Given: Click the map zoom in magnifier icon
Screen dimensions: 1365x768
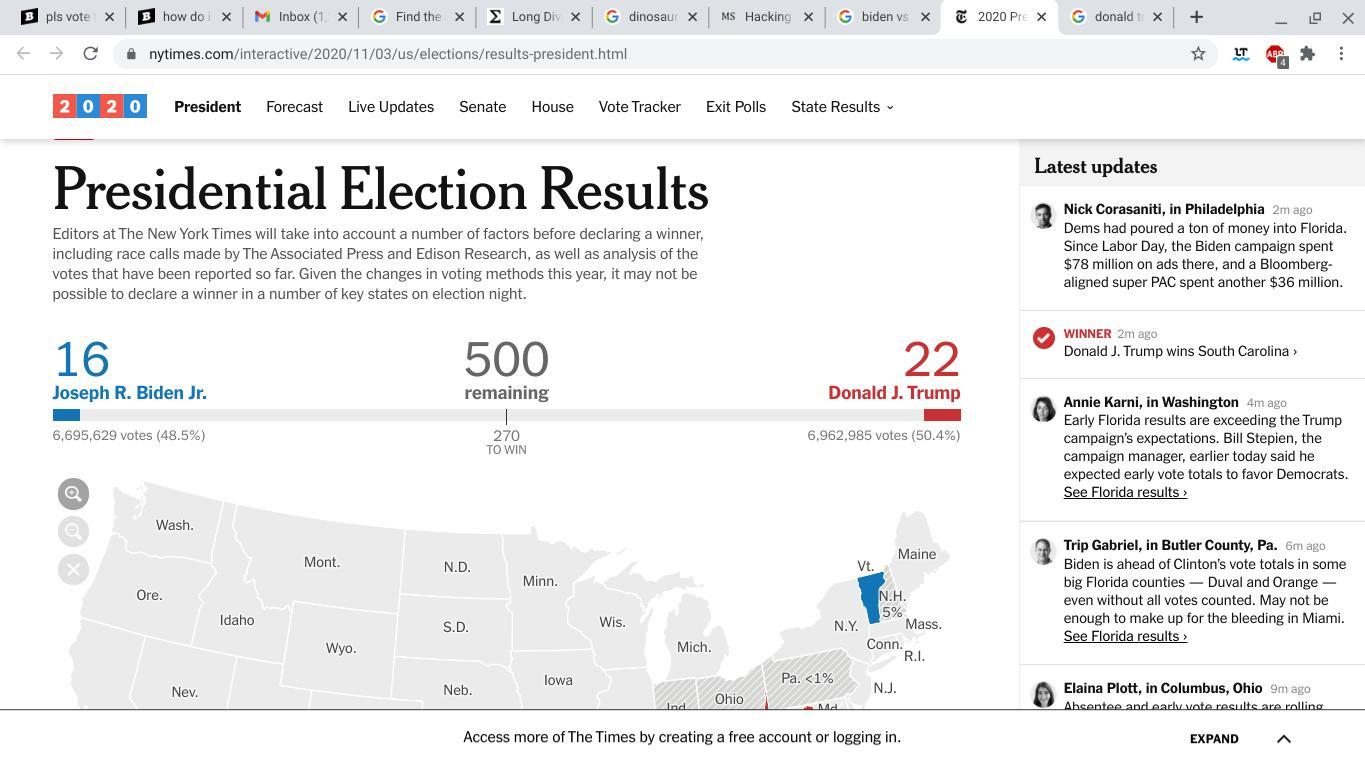Looking at the screenshot, I should [73, 494].
